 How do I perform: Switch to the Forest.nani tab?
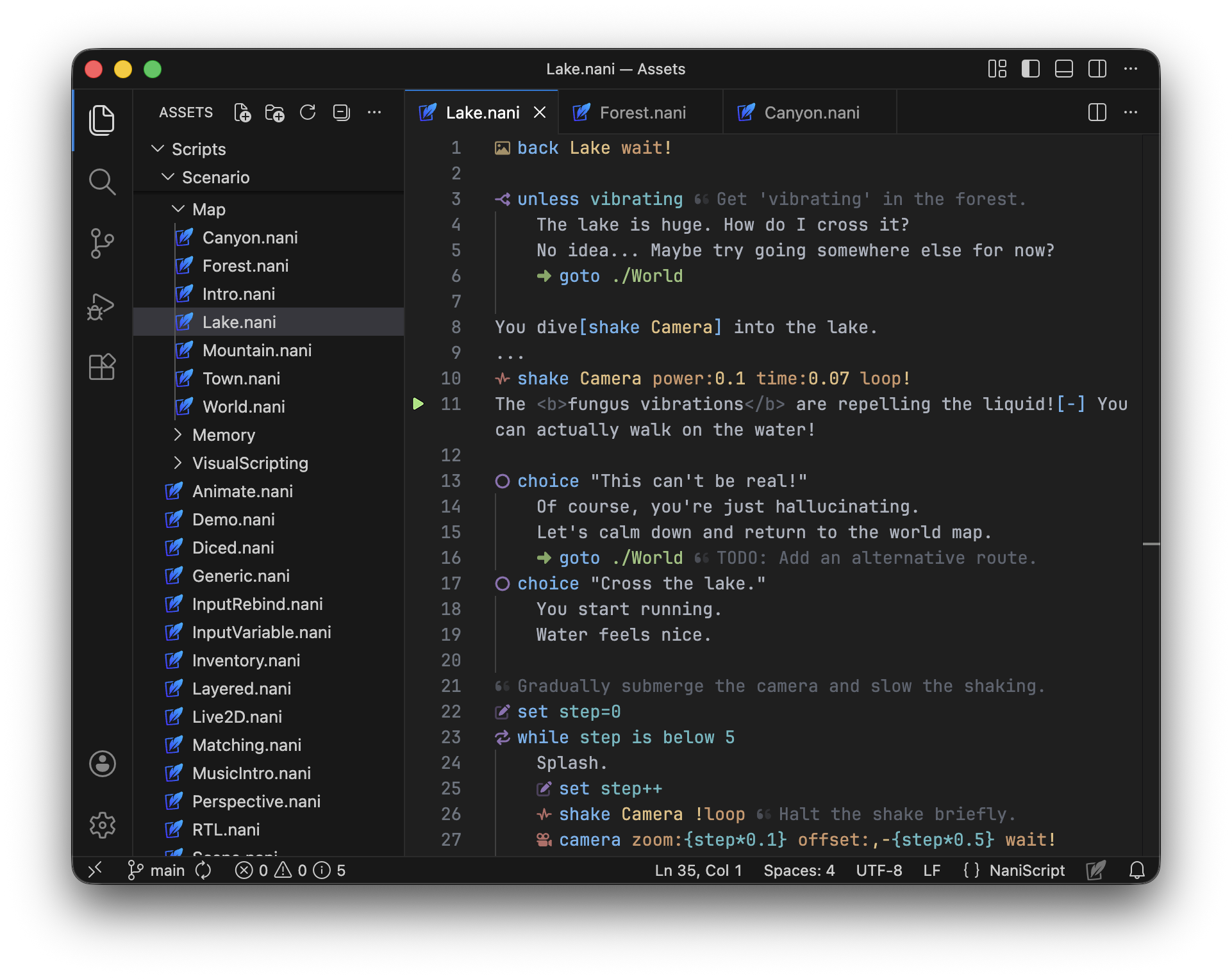[642, 113]
